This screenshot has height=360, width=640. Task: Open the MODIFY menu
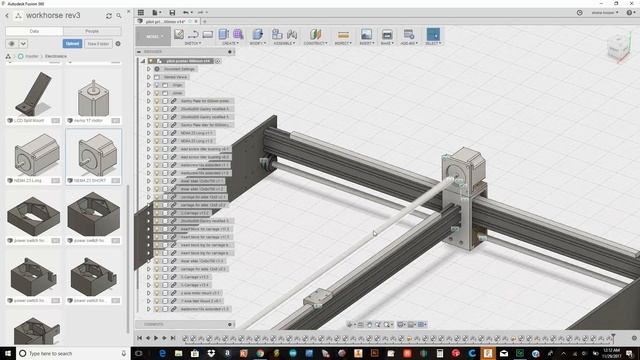258,43
